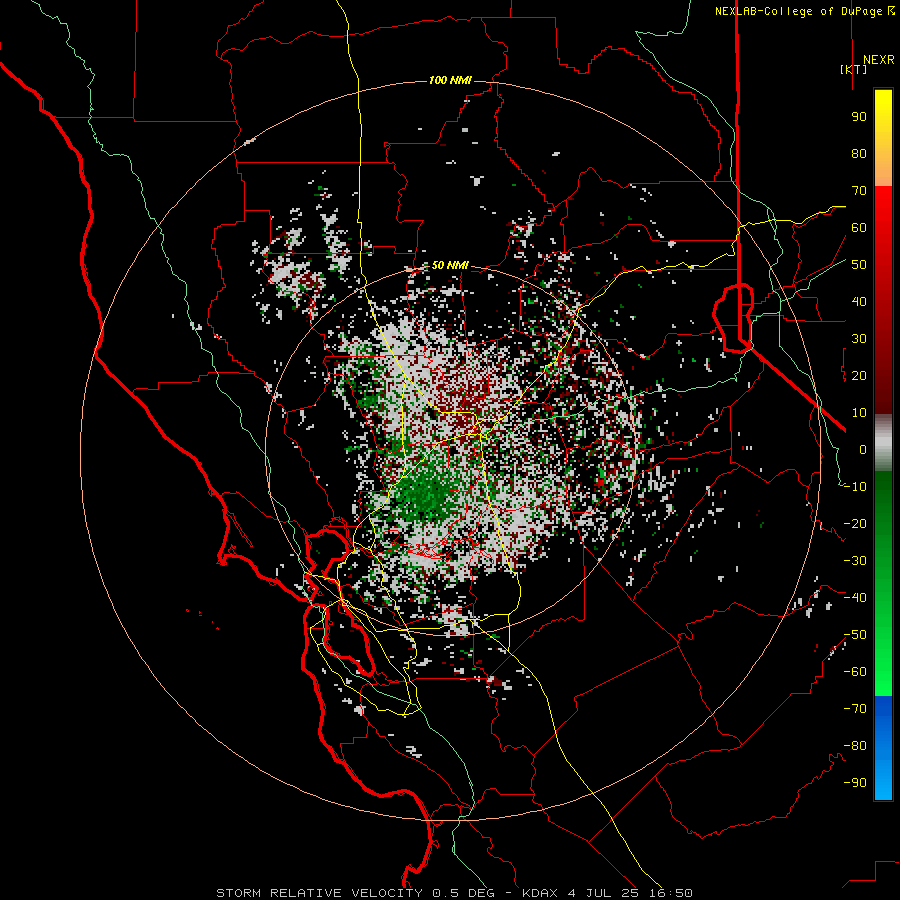The width and height of the screenshot is (900, 900).
Task: Click the STORM RELATIVE VELOCITY caption text
Action: pyautogui.click(x=319, y=893)
